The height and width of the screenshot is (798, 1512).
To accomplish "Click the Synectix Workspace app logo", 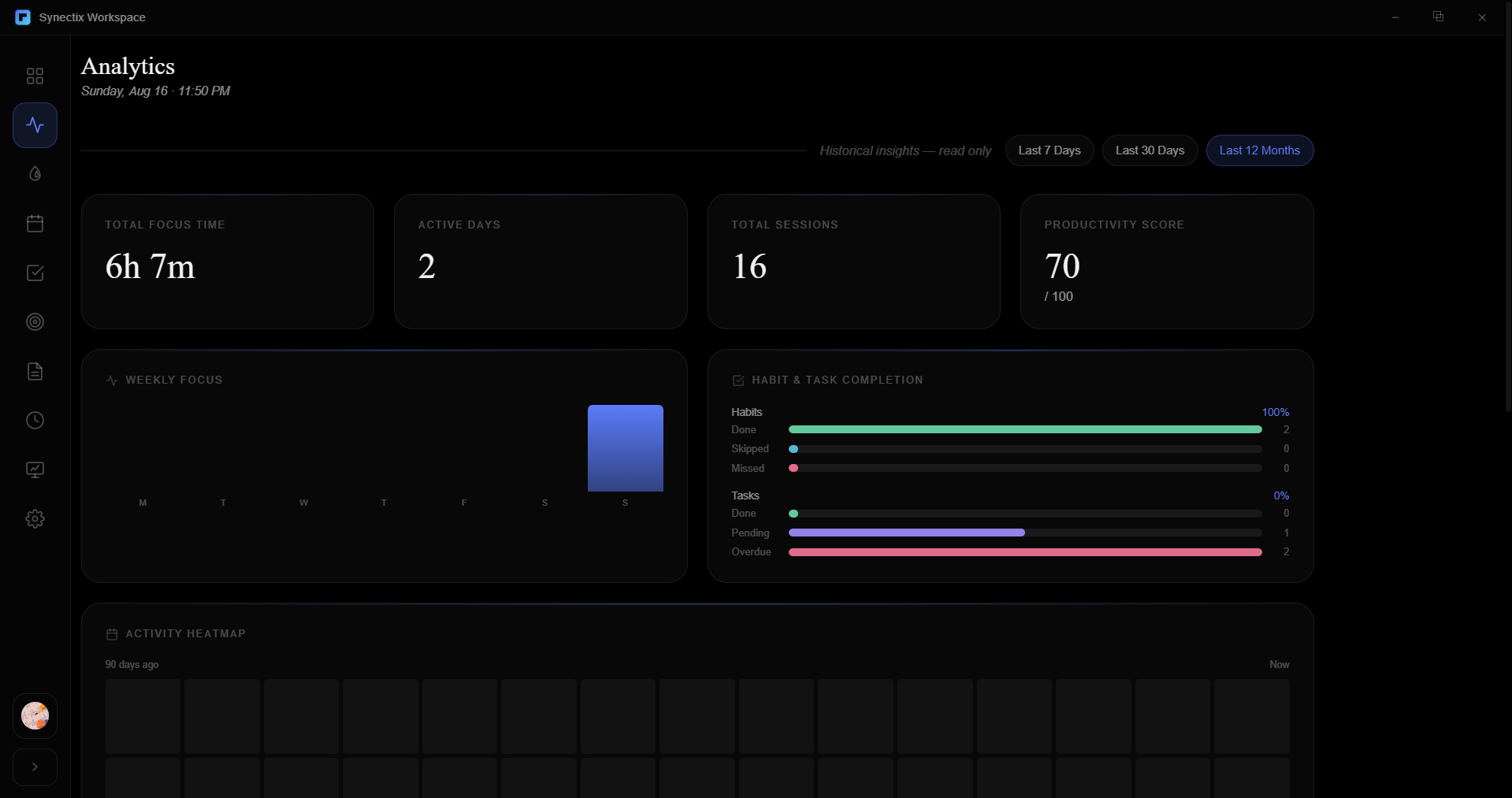I will 23,17.
